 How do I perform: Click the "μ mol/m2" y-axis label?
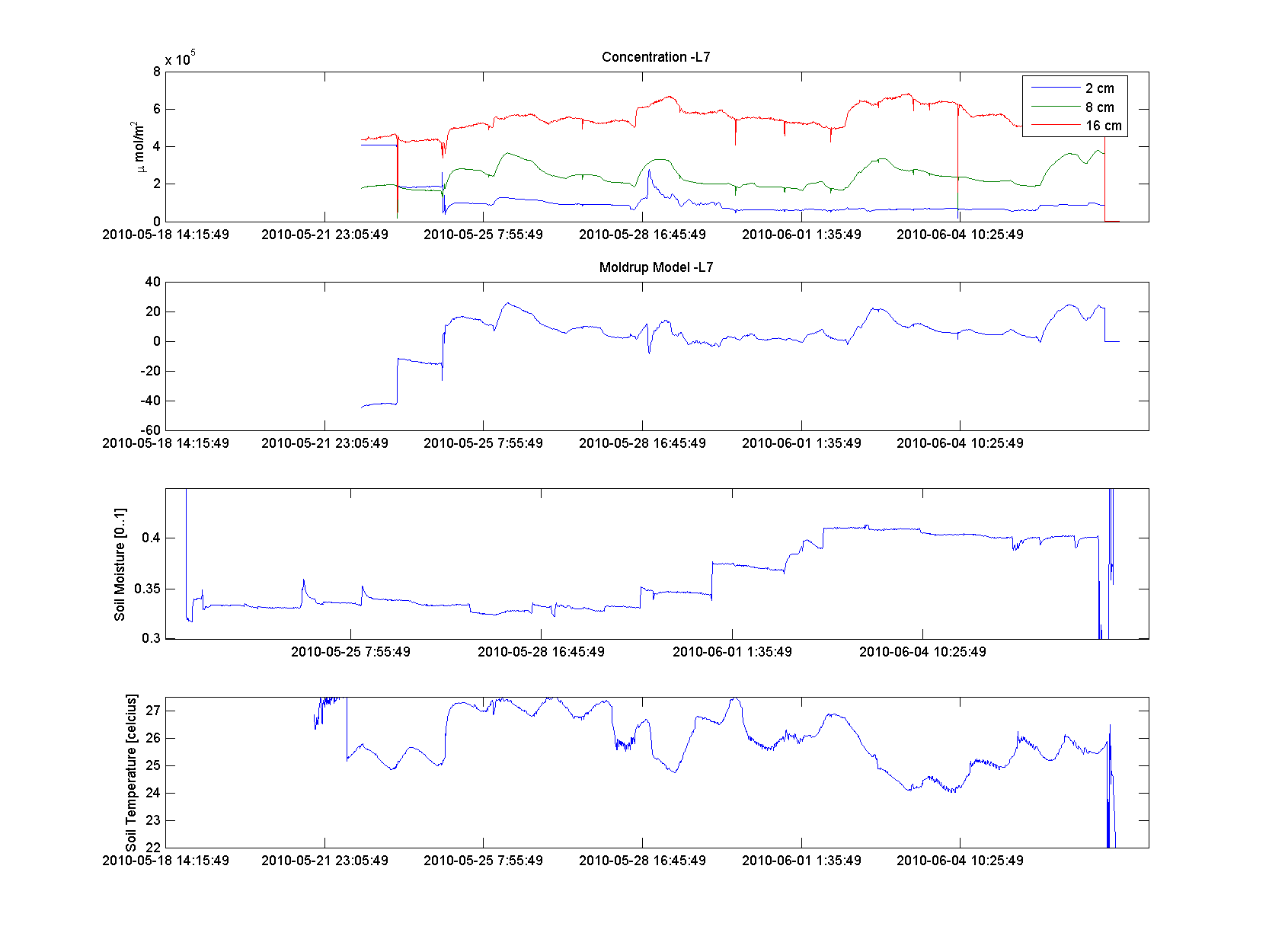pos(138,147)
